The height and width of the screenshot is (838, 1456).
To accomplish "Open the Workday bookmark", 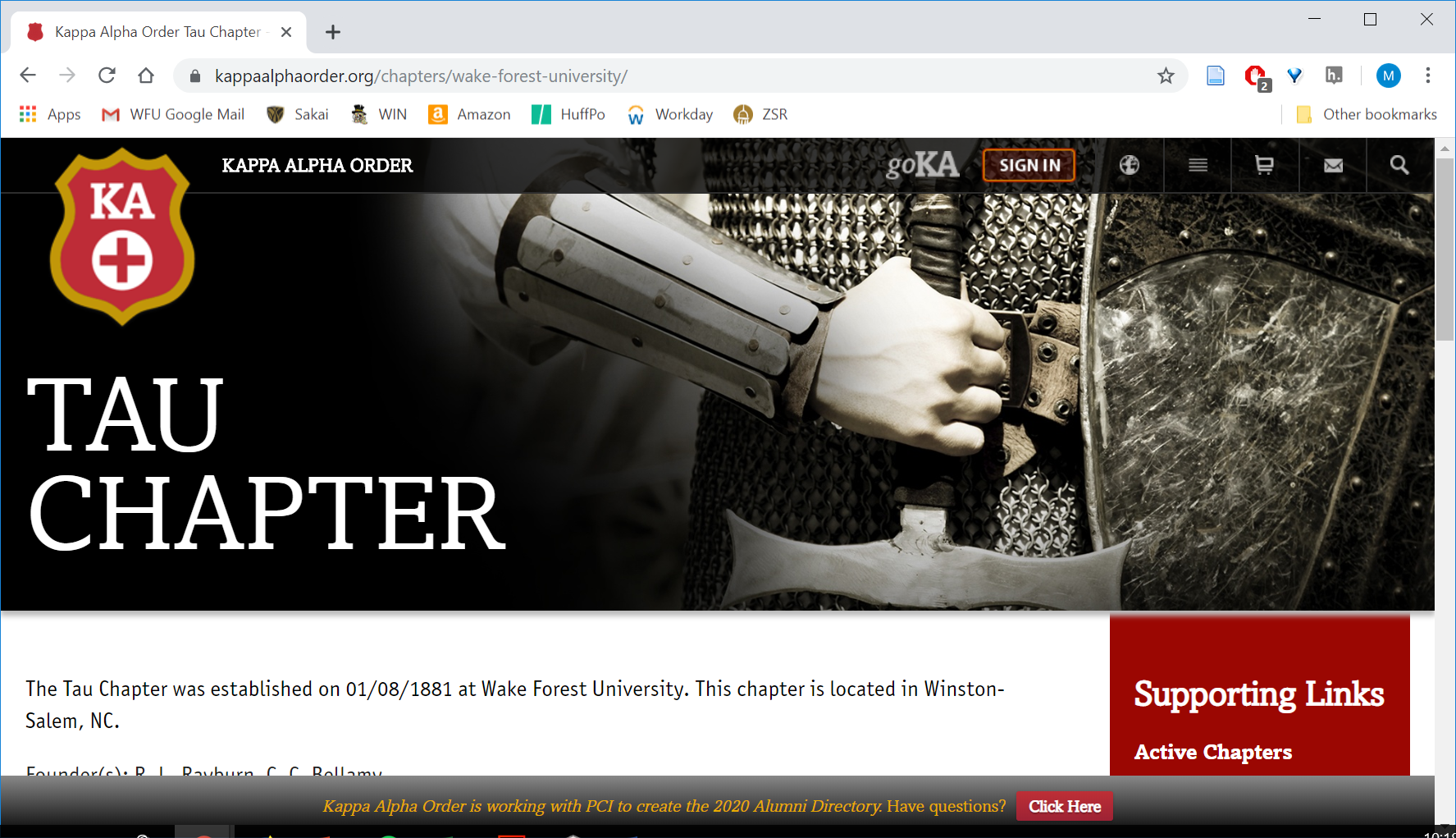I will (670, 114).
